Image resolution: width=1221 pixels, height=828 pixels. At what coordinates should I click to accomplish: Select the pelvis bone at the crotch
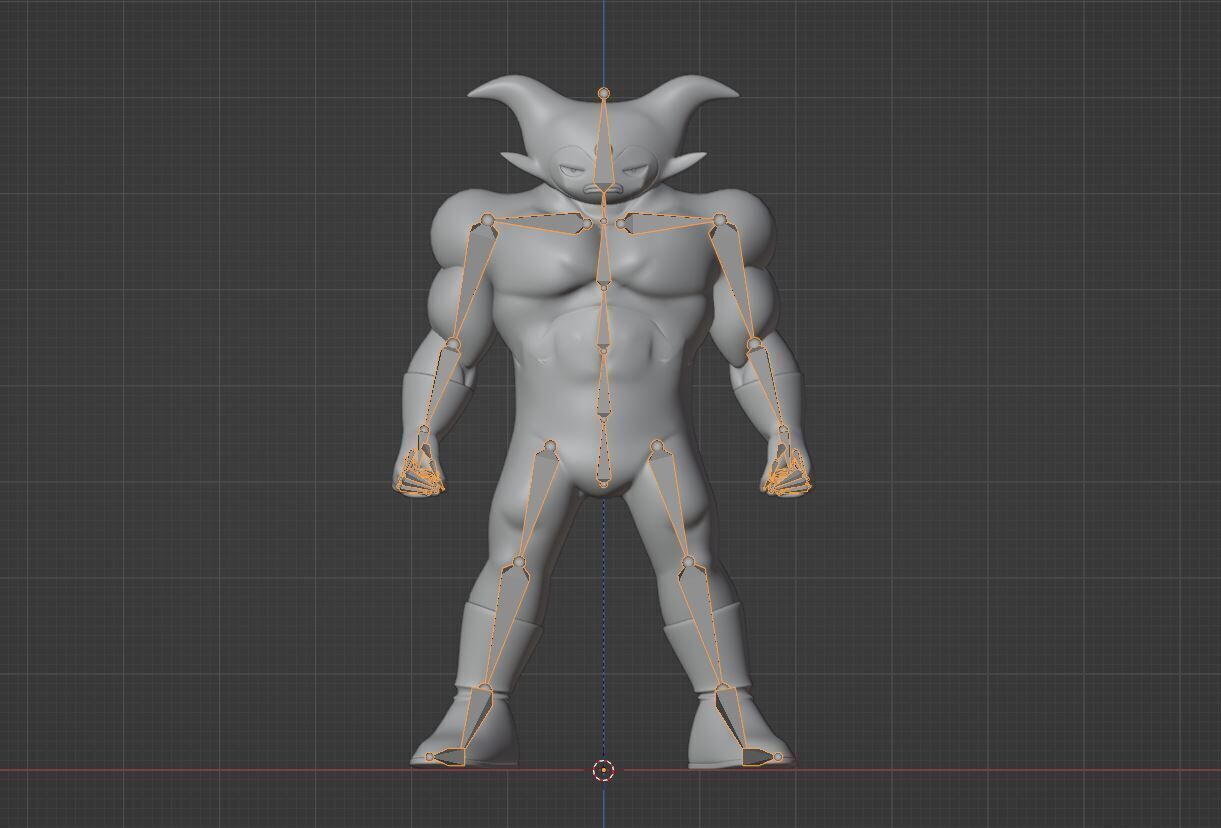point(603,452)
